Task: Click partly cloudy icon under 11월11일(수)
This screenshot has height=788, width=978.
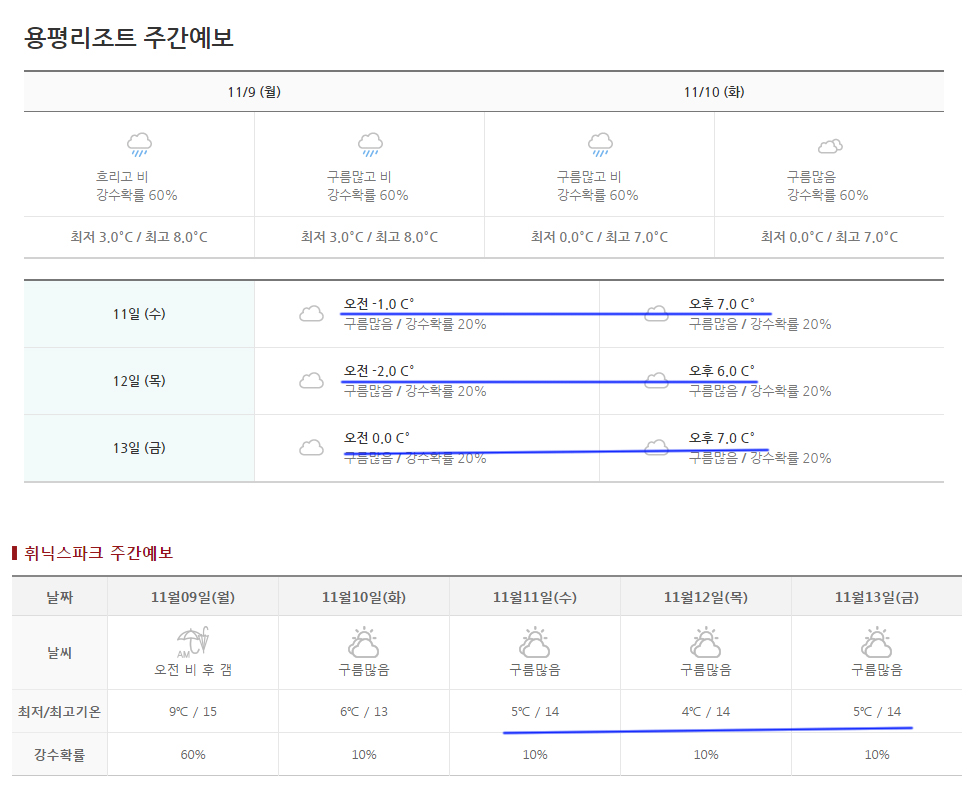Action: click(535, 643)
